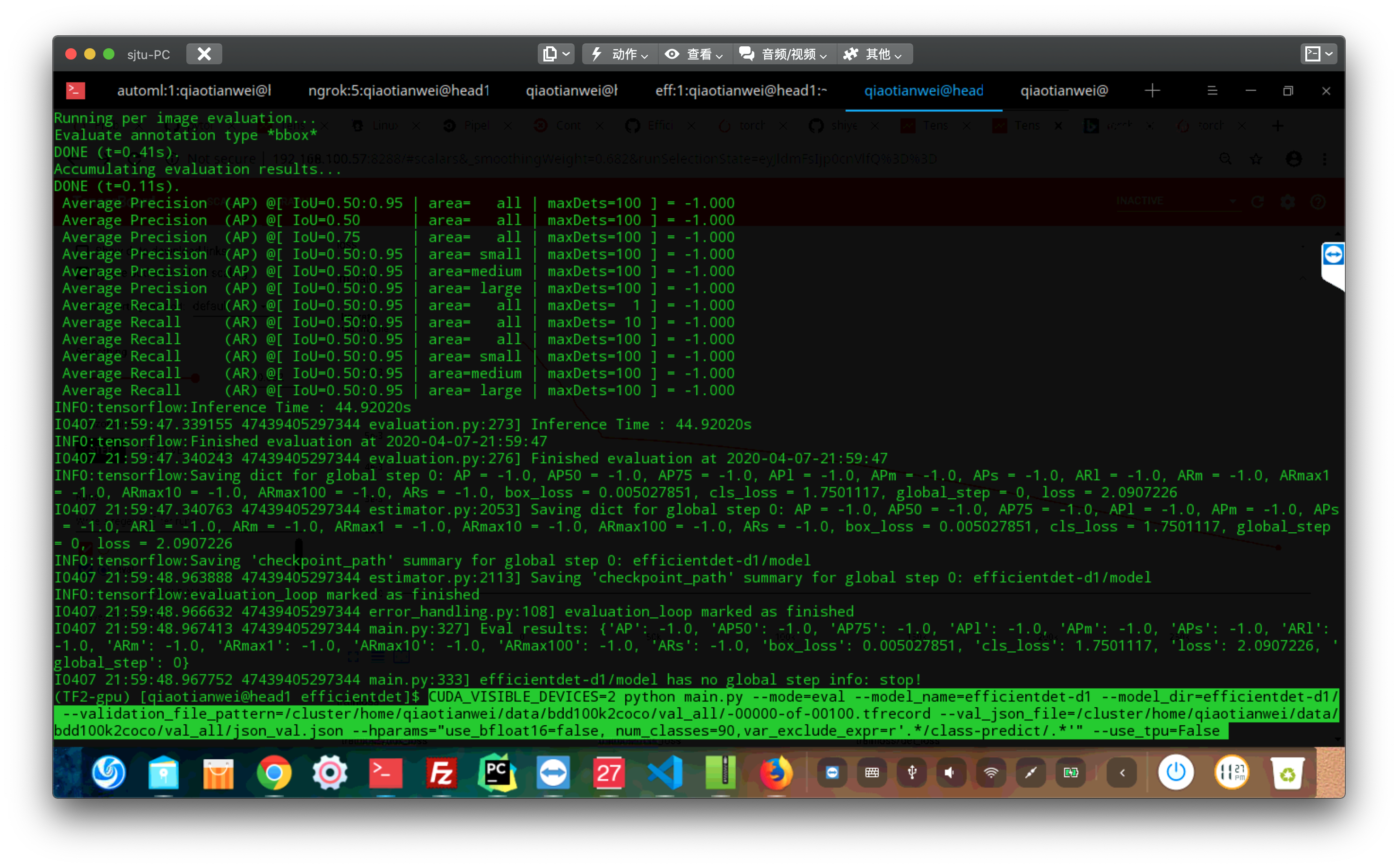Viewport: 1398px width, 868px height.
Task: Open the calendar app showing 27
Action: [x=609, y=773]
